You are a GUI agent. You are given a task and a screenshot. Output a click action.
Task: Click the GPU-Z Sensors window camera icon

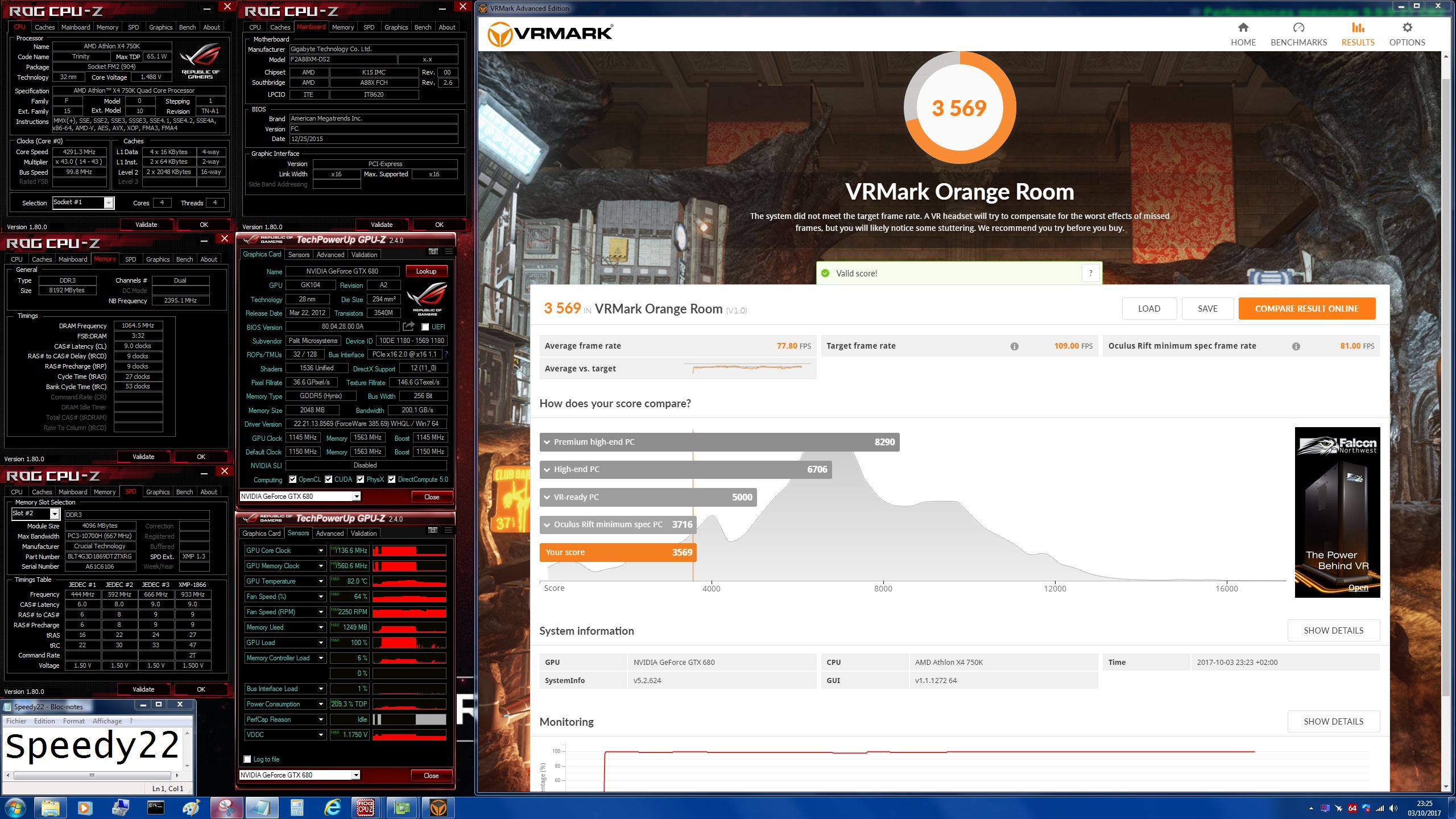click(x=433, y=530)
